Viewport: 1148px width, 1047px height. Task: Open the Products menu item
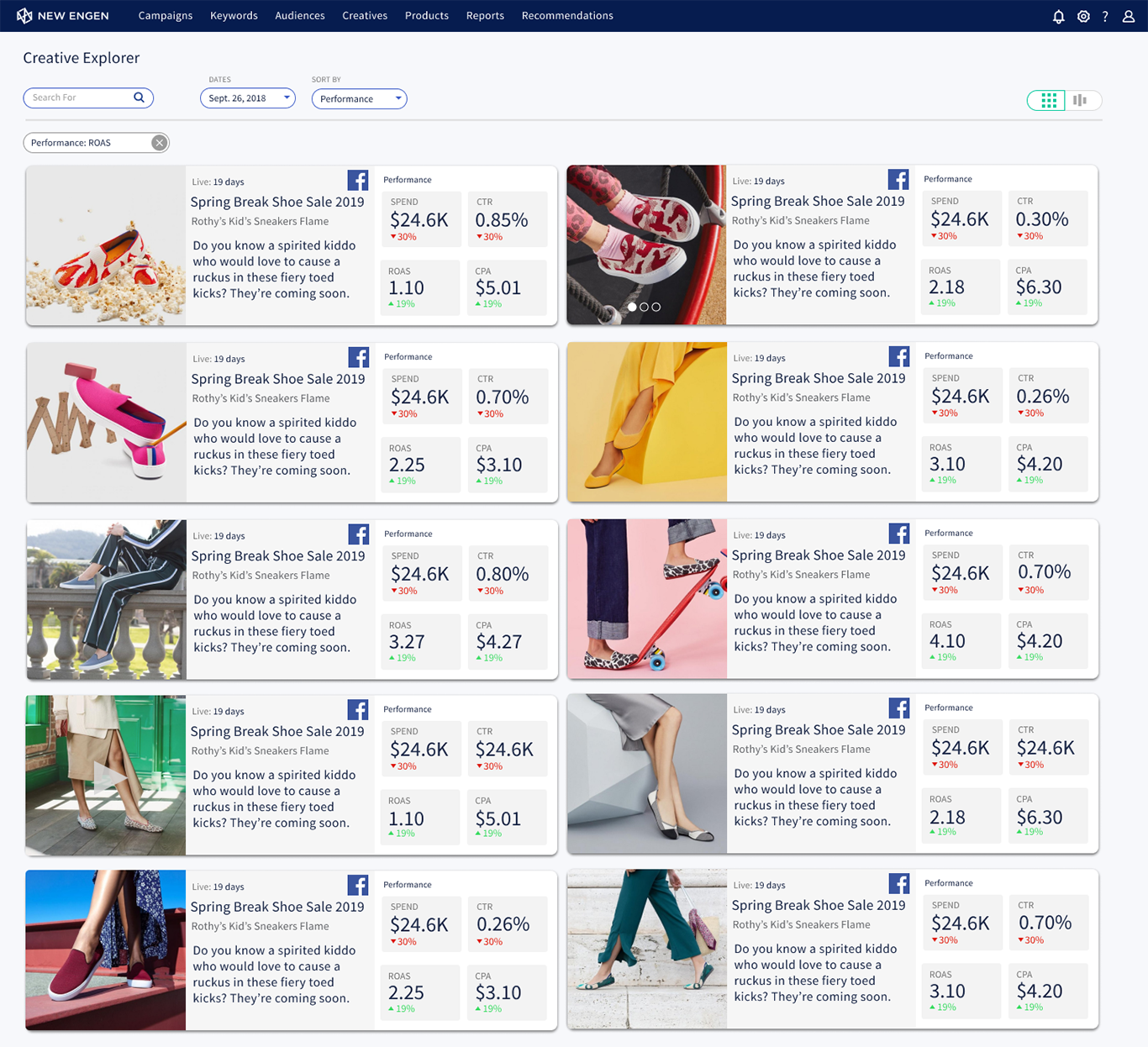(x=427, y=16)
